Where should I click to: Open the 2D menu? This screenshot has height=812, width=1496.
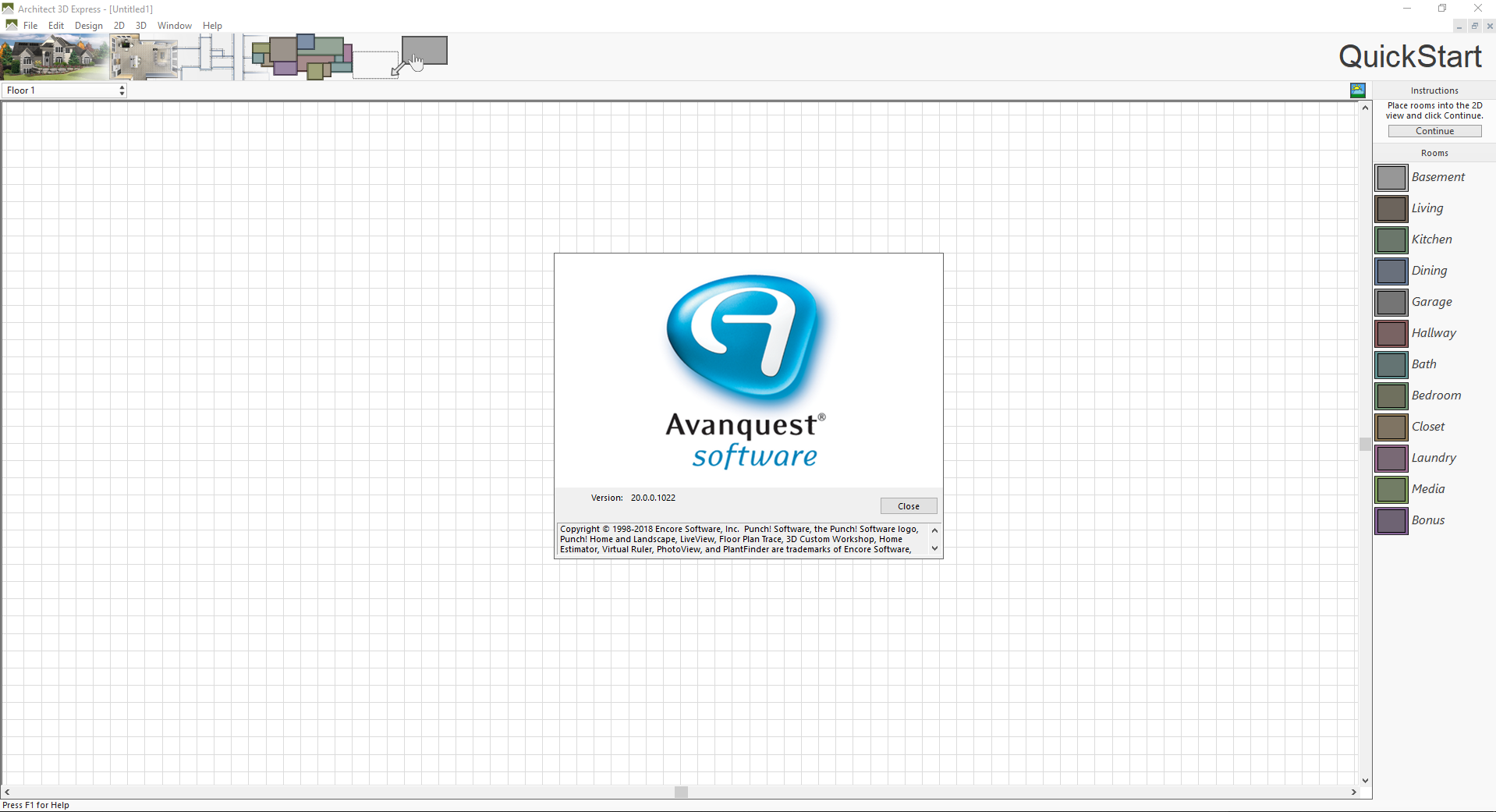tap(119, 26)
